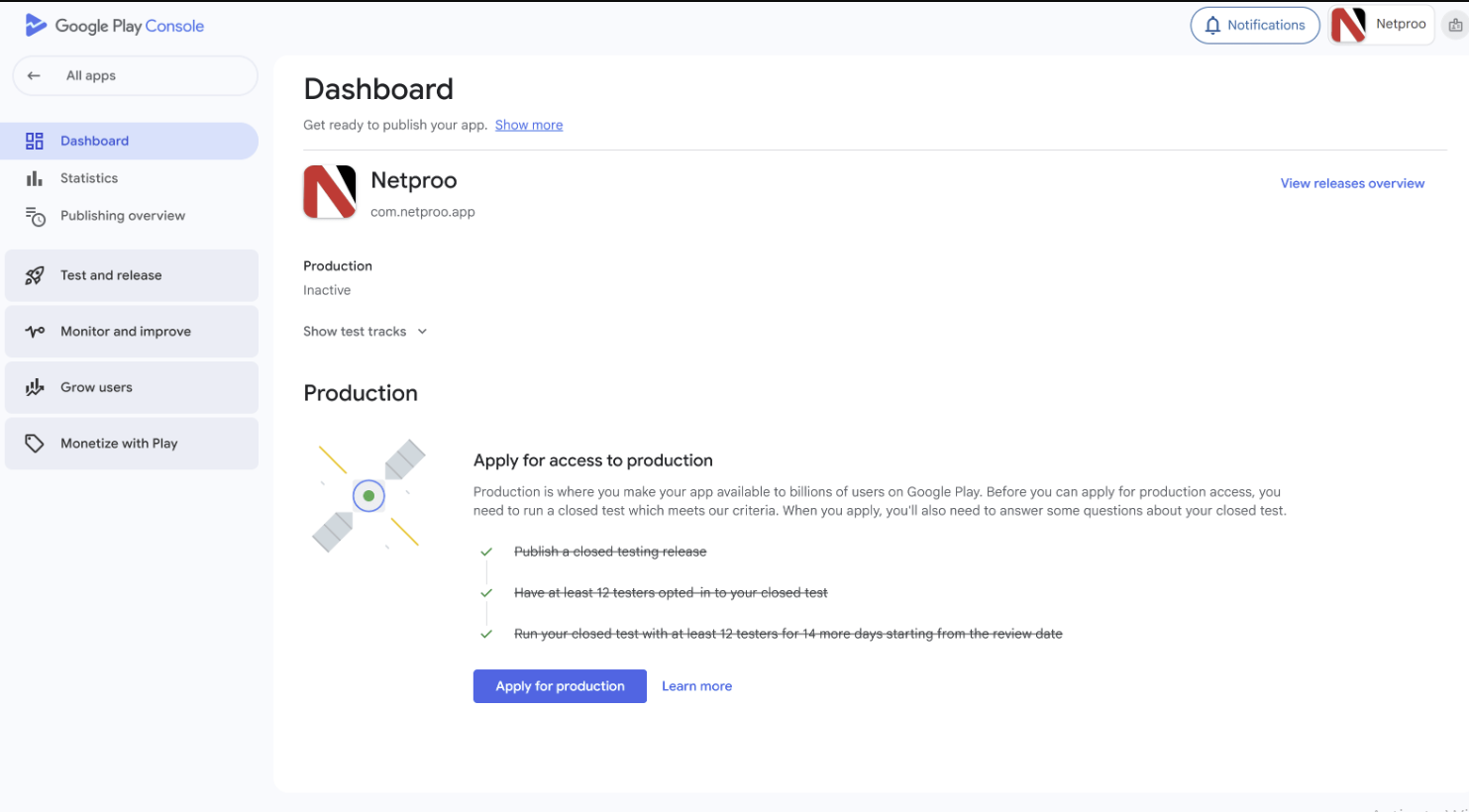
Task: Expand the Test and release section
Action: point(132,275)
